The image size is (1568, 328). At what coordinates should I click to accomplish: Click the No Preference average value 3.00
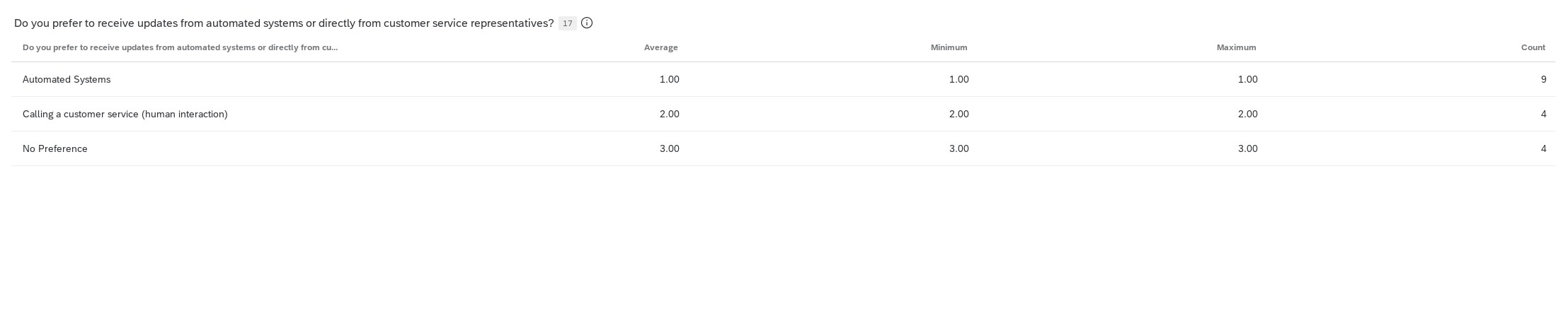point(669,148)
